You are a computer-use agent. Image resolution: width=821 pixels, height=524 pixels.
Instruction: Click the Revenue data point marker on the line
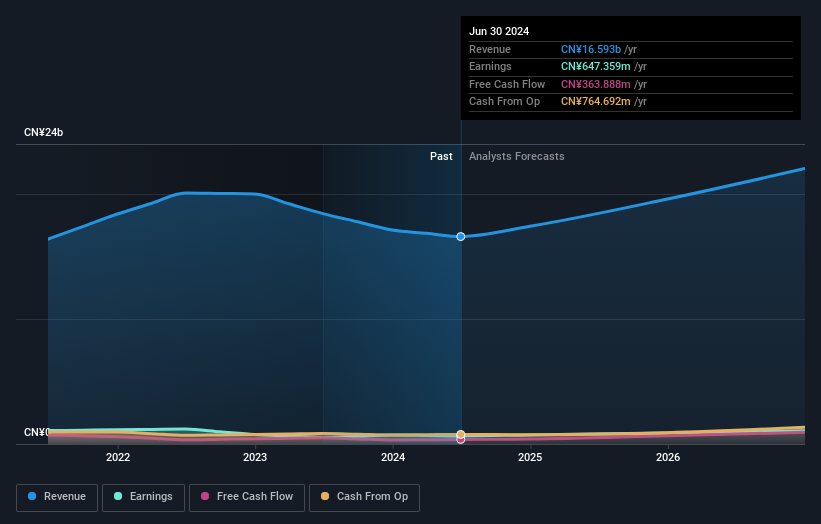461,237
